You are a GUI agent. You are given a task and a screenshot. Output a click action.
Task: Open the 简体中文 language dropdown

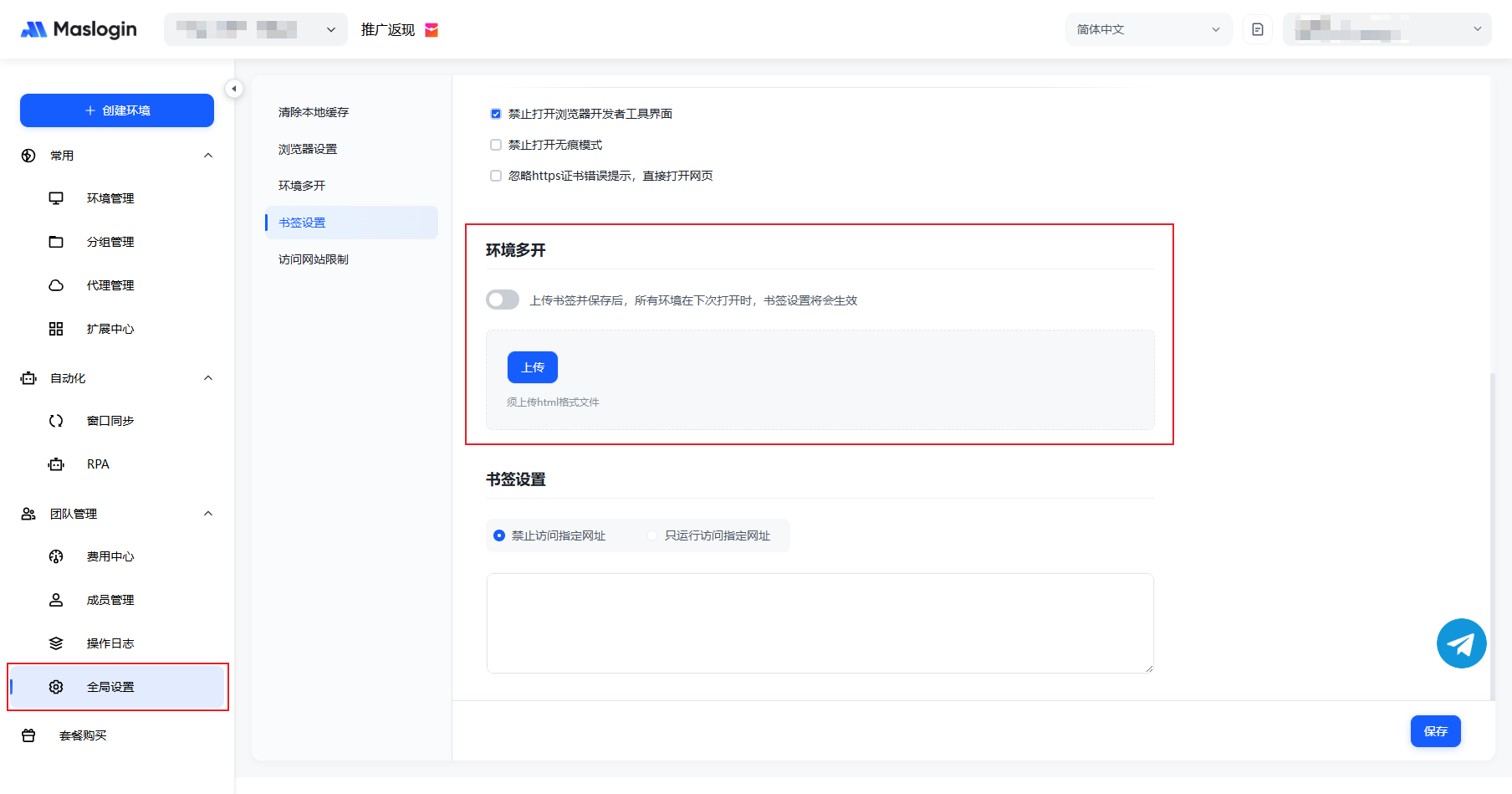[1147, 29]
